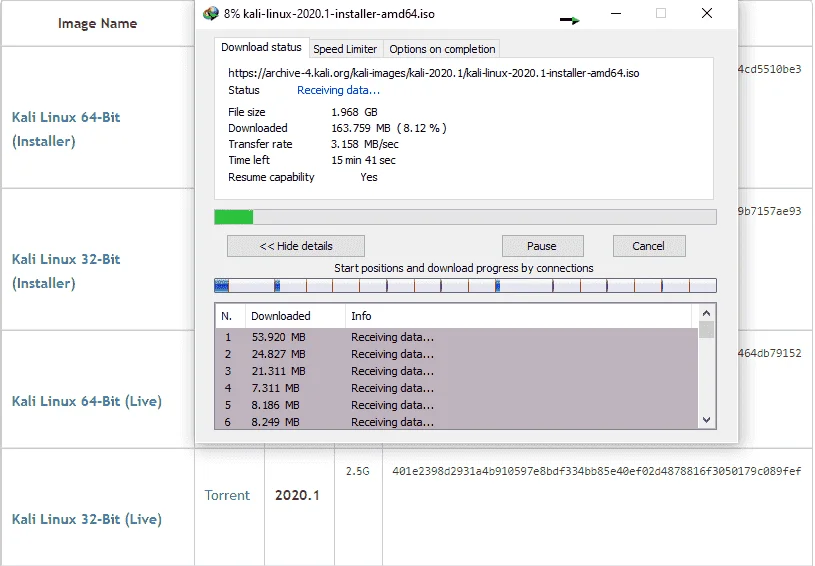Click the 163.759 MB downloaded value
This screenshot has width=815, height=566.
coord(389,128)
